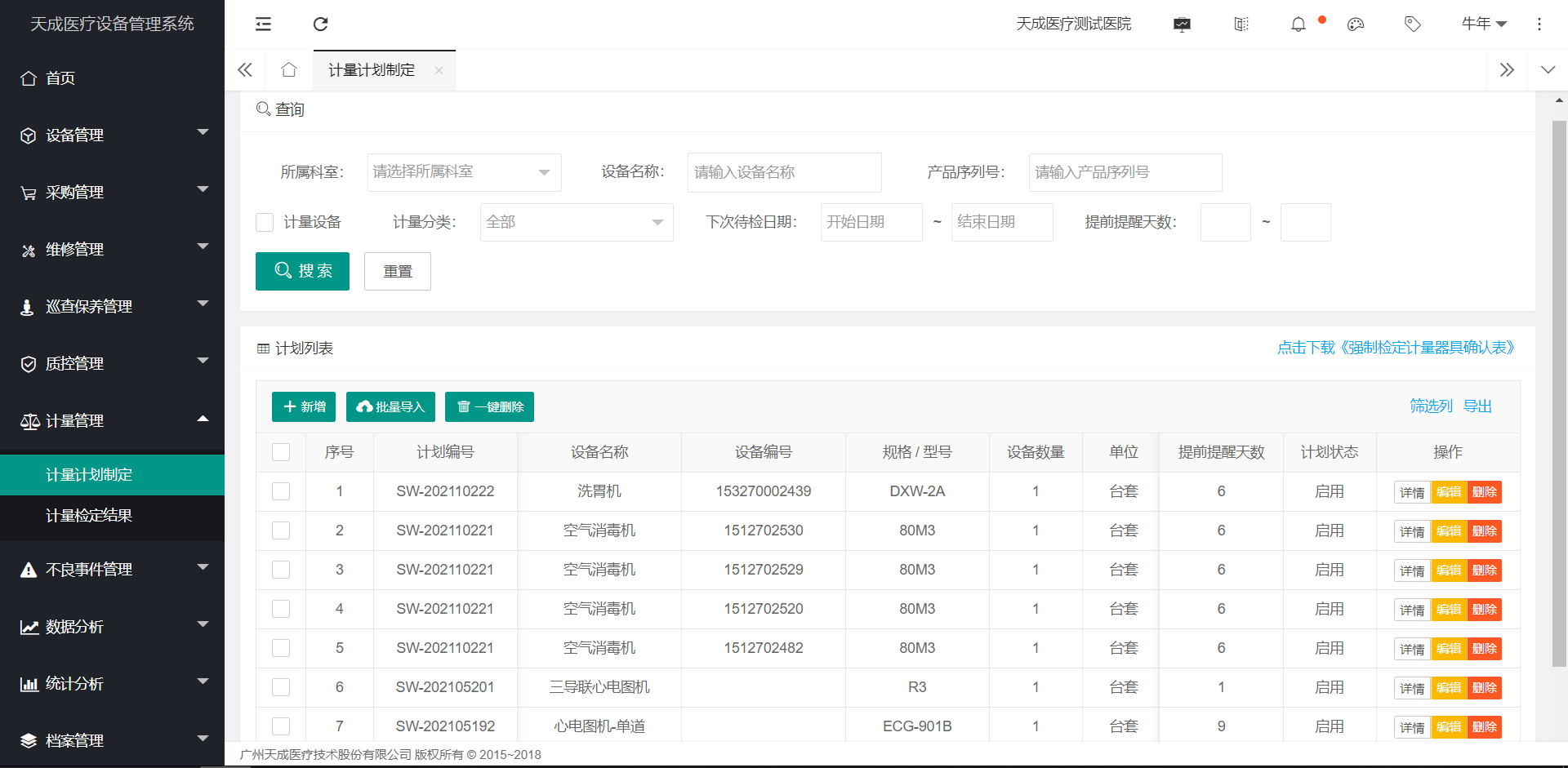
Task: Click the 筛选列 link
Action: pyautogui.click(x=1431, y=406)
